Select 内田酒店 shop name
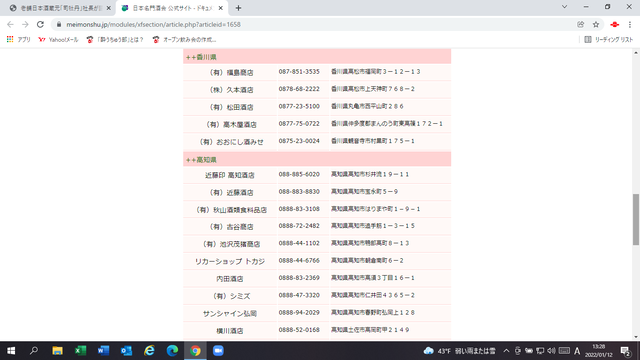640x360 pixels. [230, 279]
